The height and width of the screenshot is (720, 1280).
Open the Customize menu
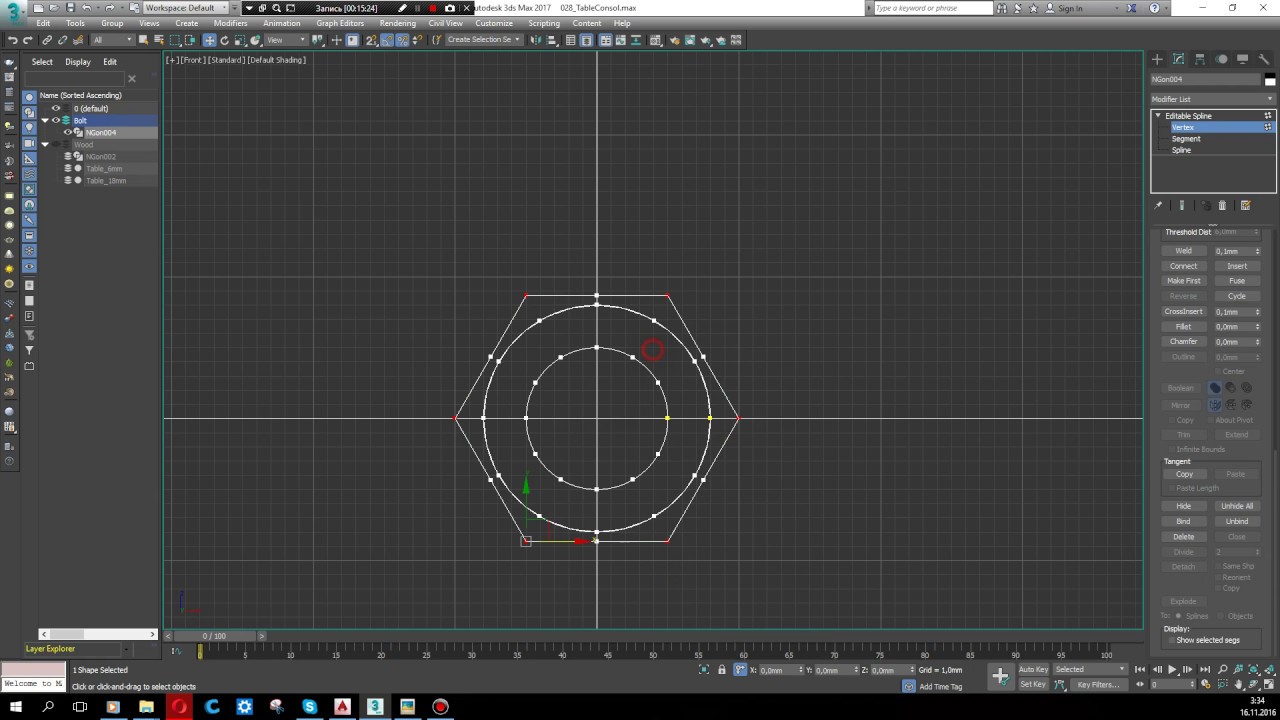click(494, 23)
